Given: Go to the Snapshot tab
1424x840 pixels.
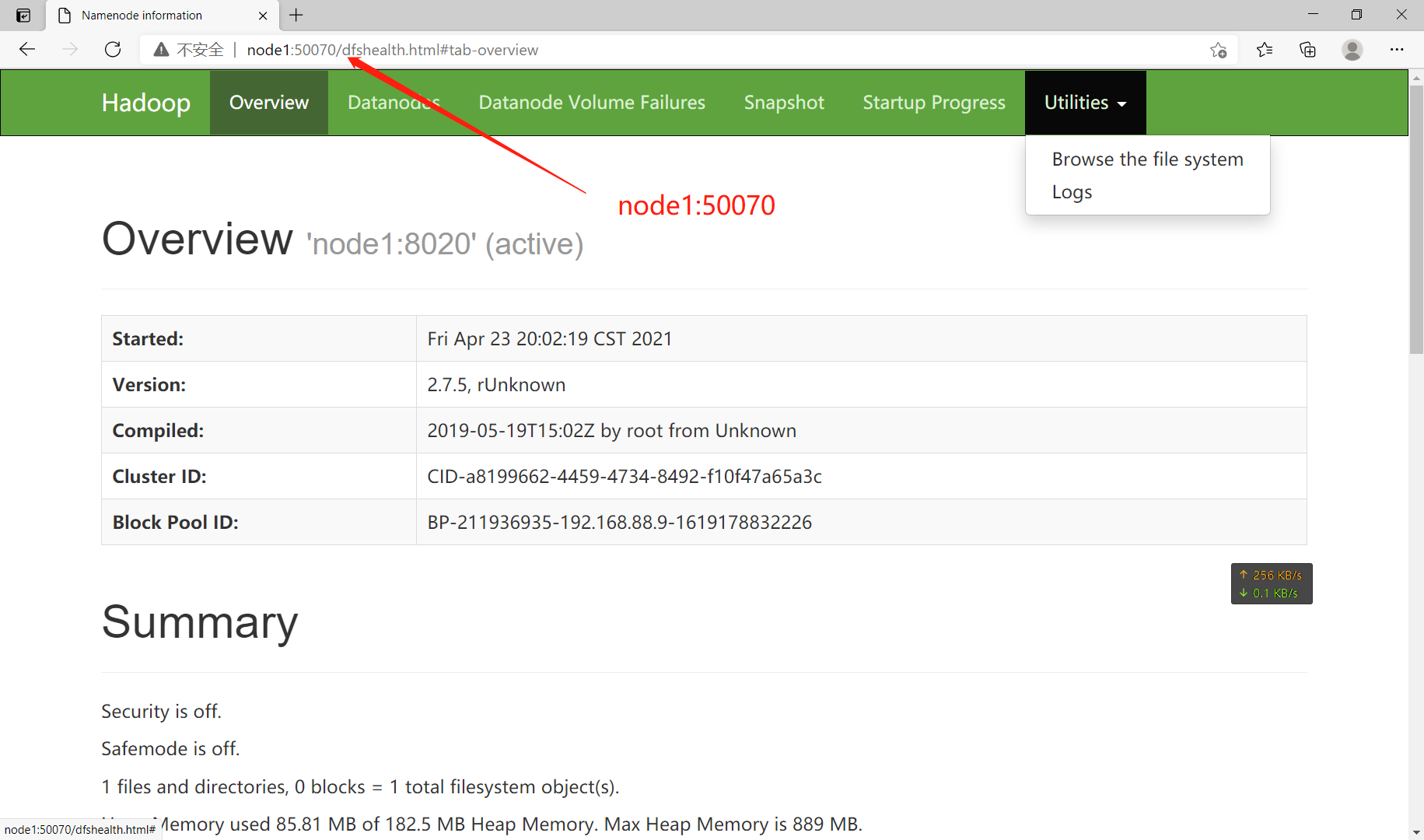Looking at the screenshot, I should pos(784,103).
